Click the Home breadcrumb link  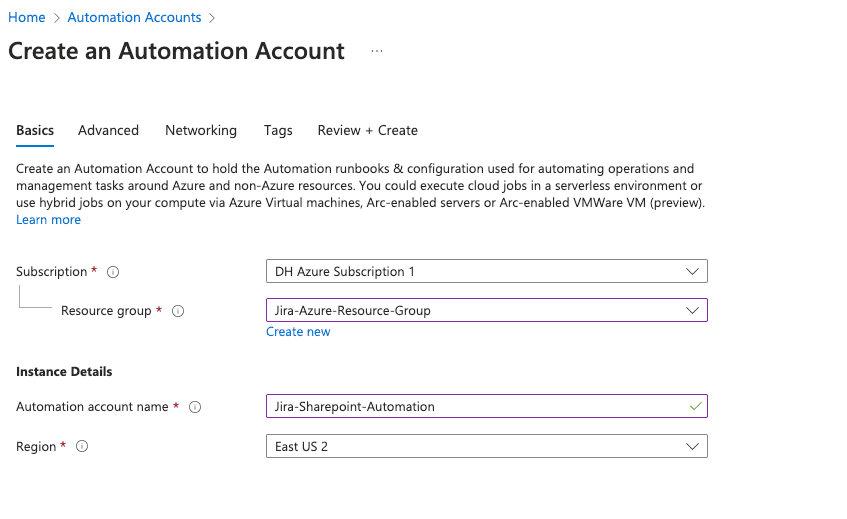(26, 17)
